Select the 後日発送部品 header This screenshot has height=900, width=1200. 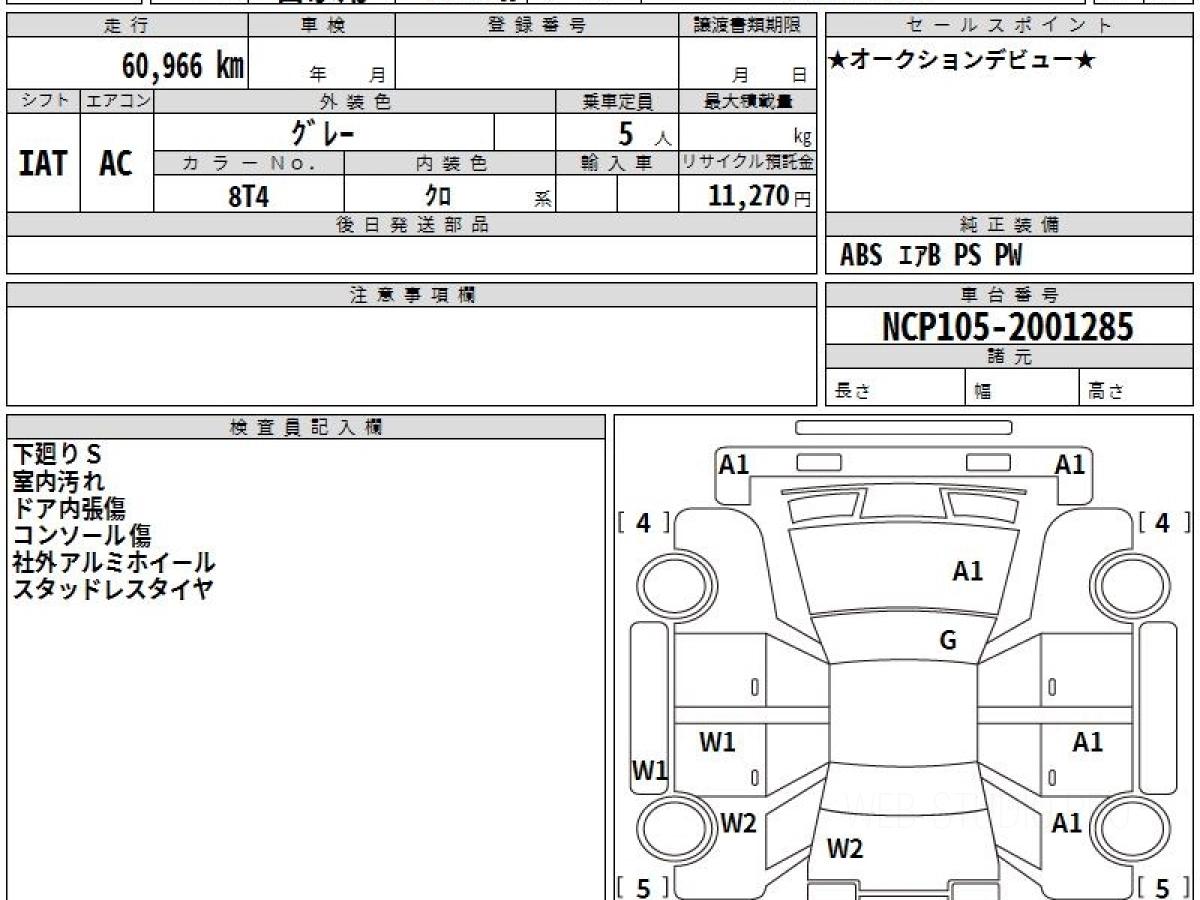[412, 225]
